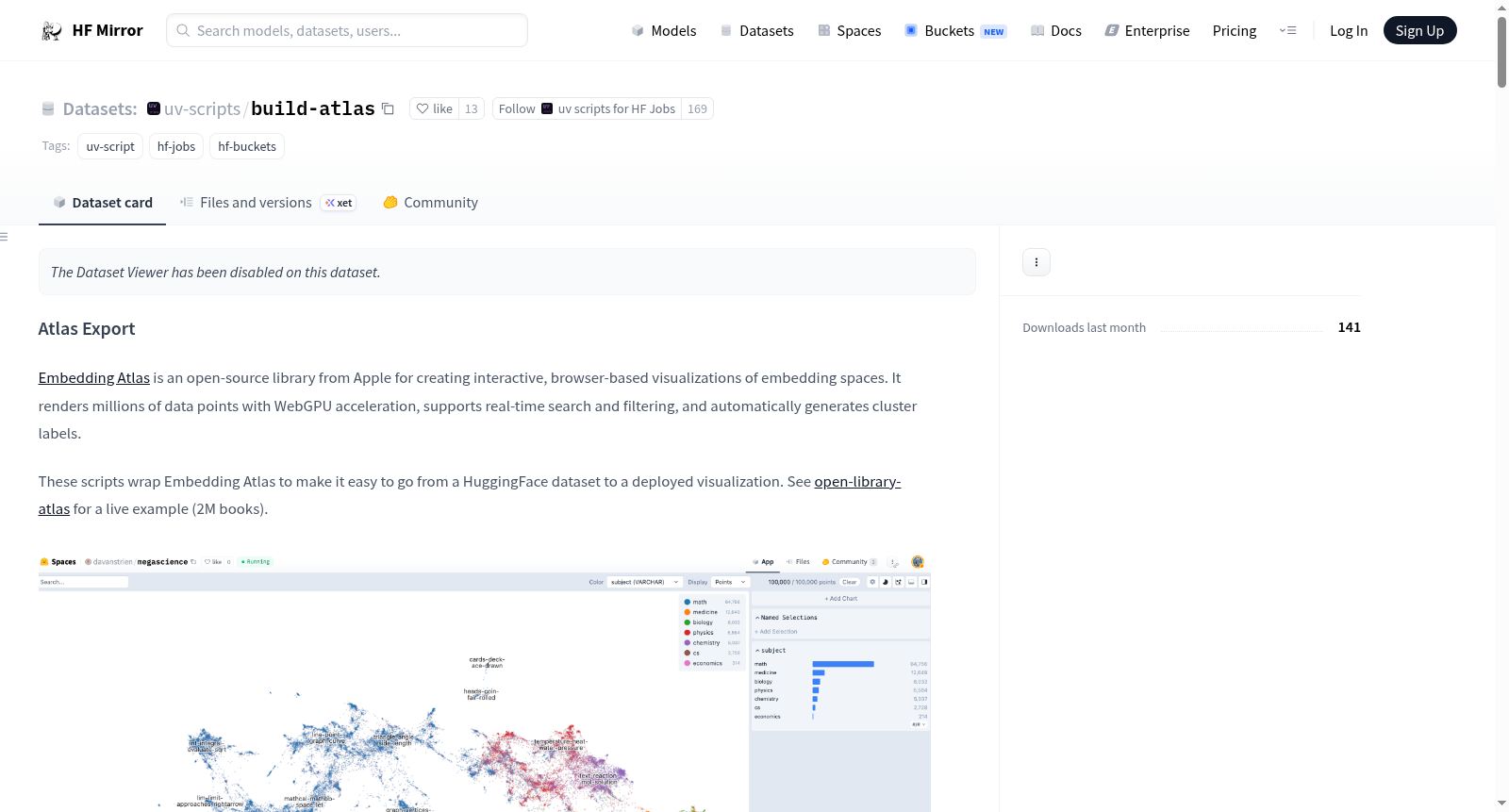Click the Log In link
The image size is (1509, 812).
pyautogui.click(x=1349, y=31)
